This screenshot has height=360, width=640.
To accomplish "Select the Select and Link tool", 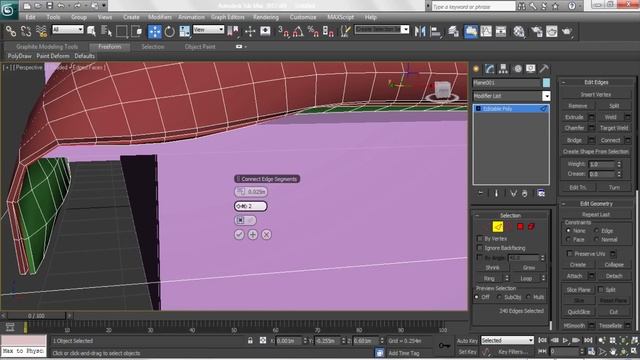I will 11,31.
